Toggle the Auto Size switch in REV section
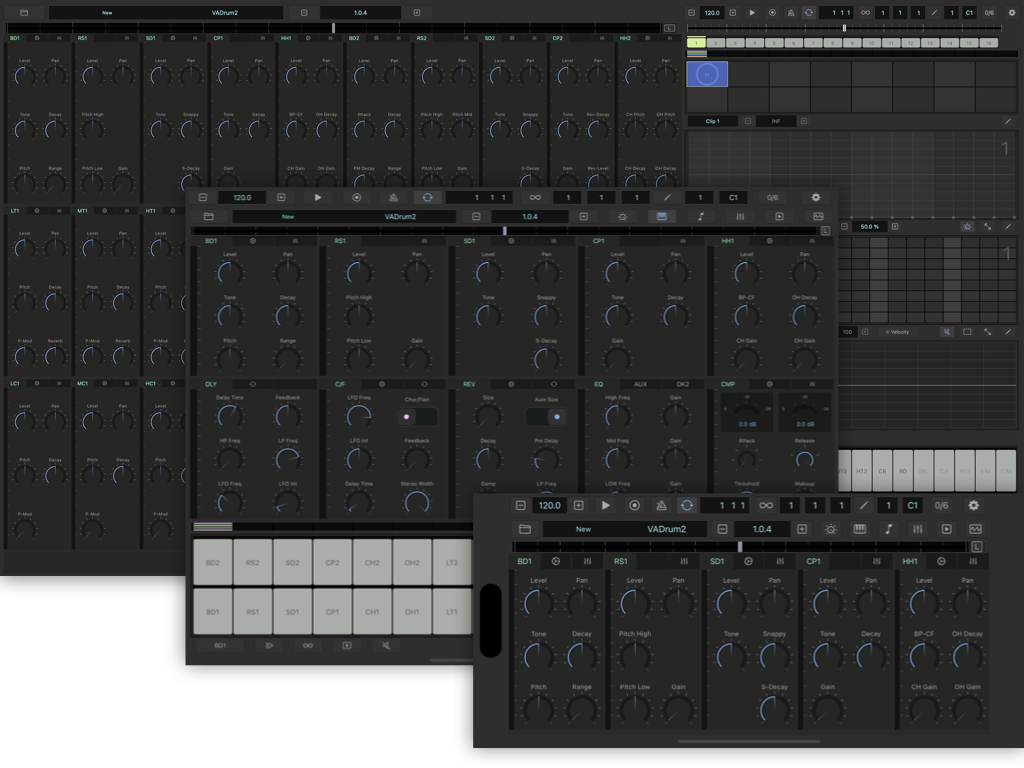The image size is (1024, 768). point(546,417)
